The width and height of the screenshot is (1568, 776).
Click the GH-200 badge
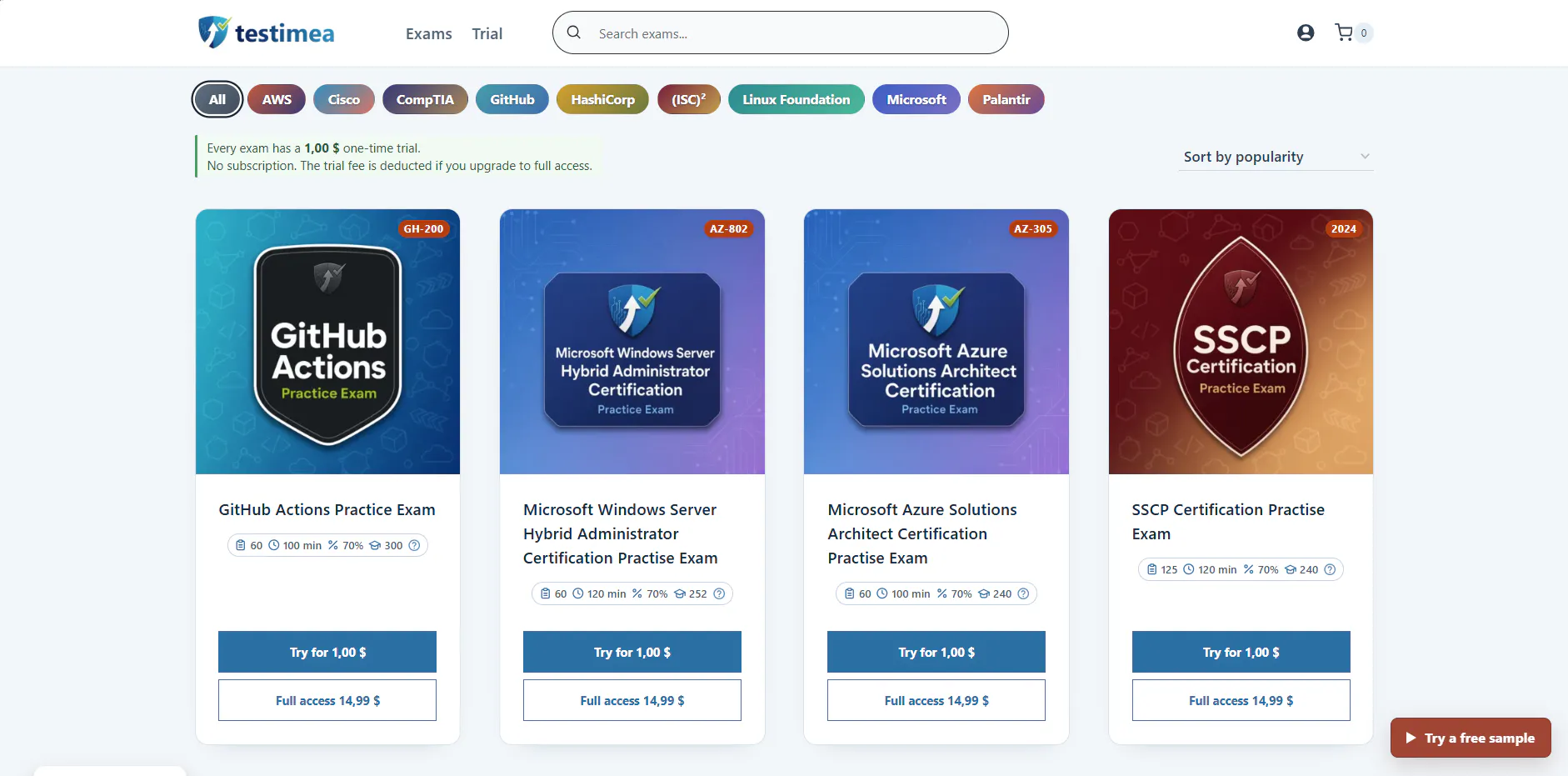tap(423, 228)
